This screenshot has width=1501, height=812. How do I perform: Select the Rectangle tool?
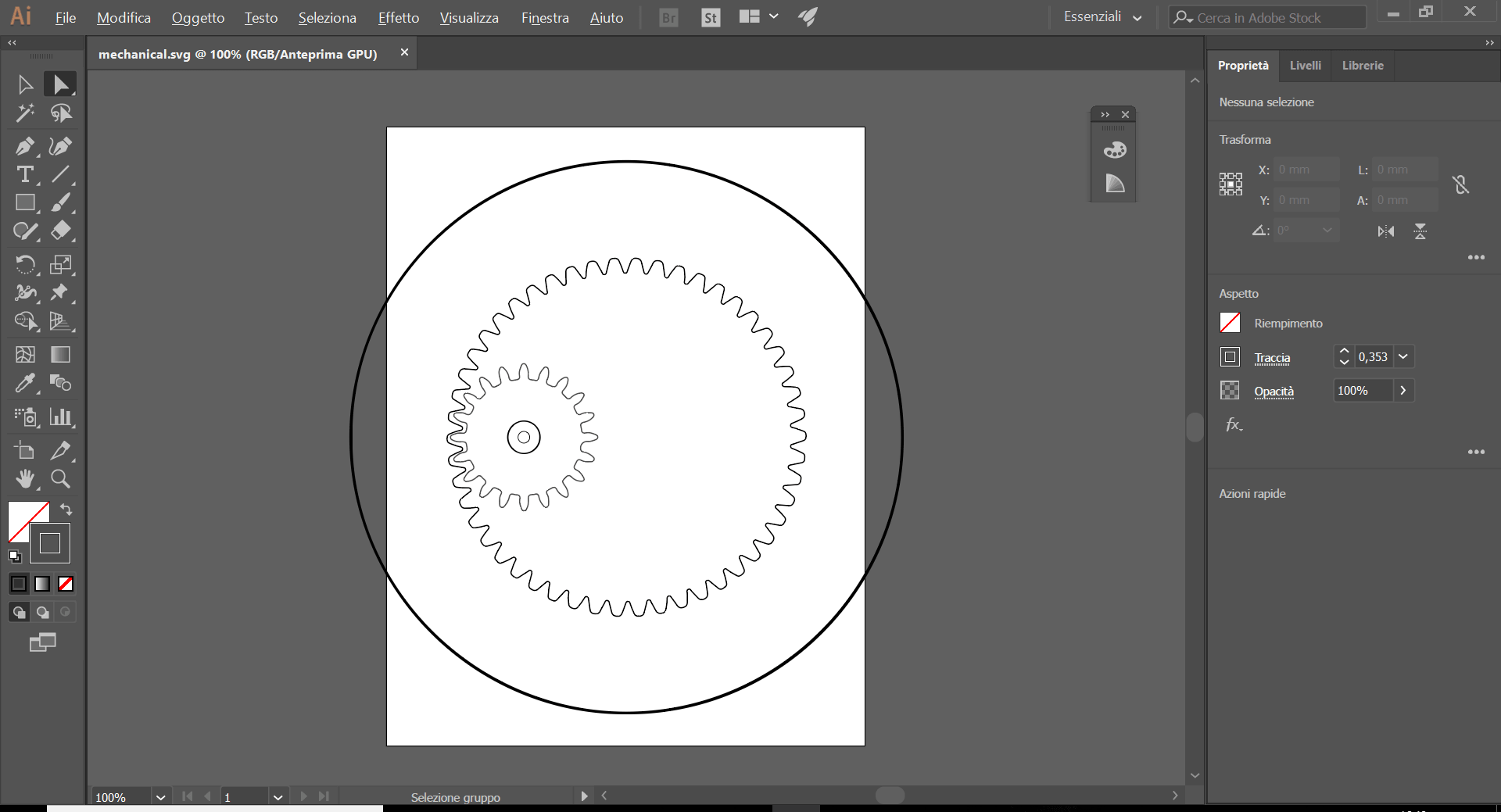point(25,202)
